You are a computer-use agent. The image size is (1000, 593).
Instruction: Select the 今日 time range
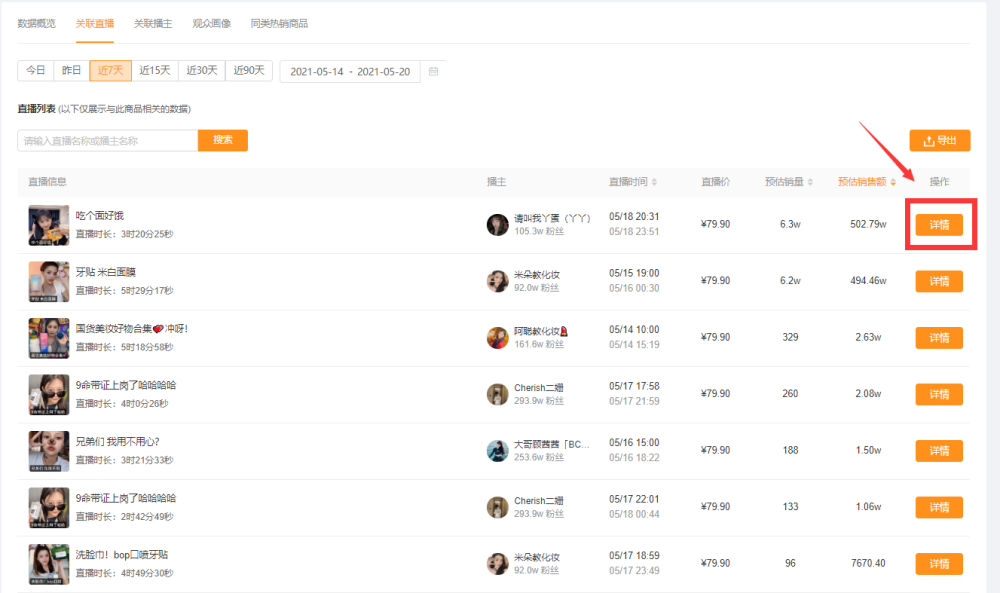[36, 70]
